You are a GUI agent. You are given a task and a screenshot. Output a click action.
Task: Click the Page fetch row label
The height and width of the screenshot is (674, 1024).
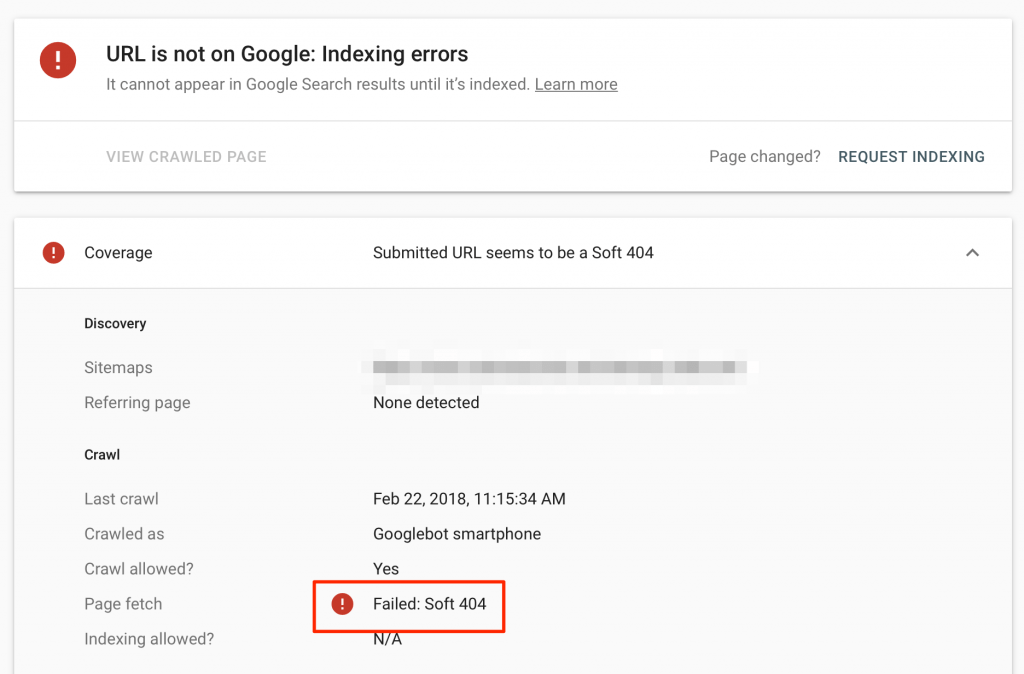pos(123,603)
